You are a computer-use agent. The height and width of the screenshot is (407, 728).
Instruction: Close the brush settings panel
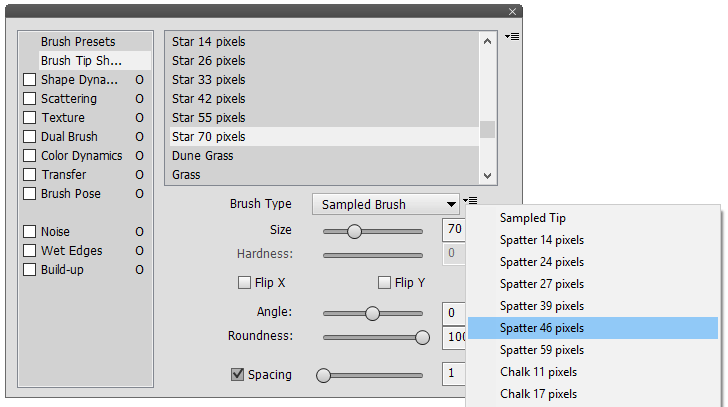click(x=513, y=11)
